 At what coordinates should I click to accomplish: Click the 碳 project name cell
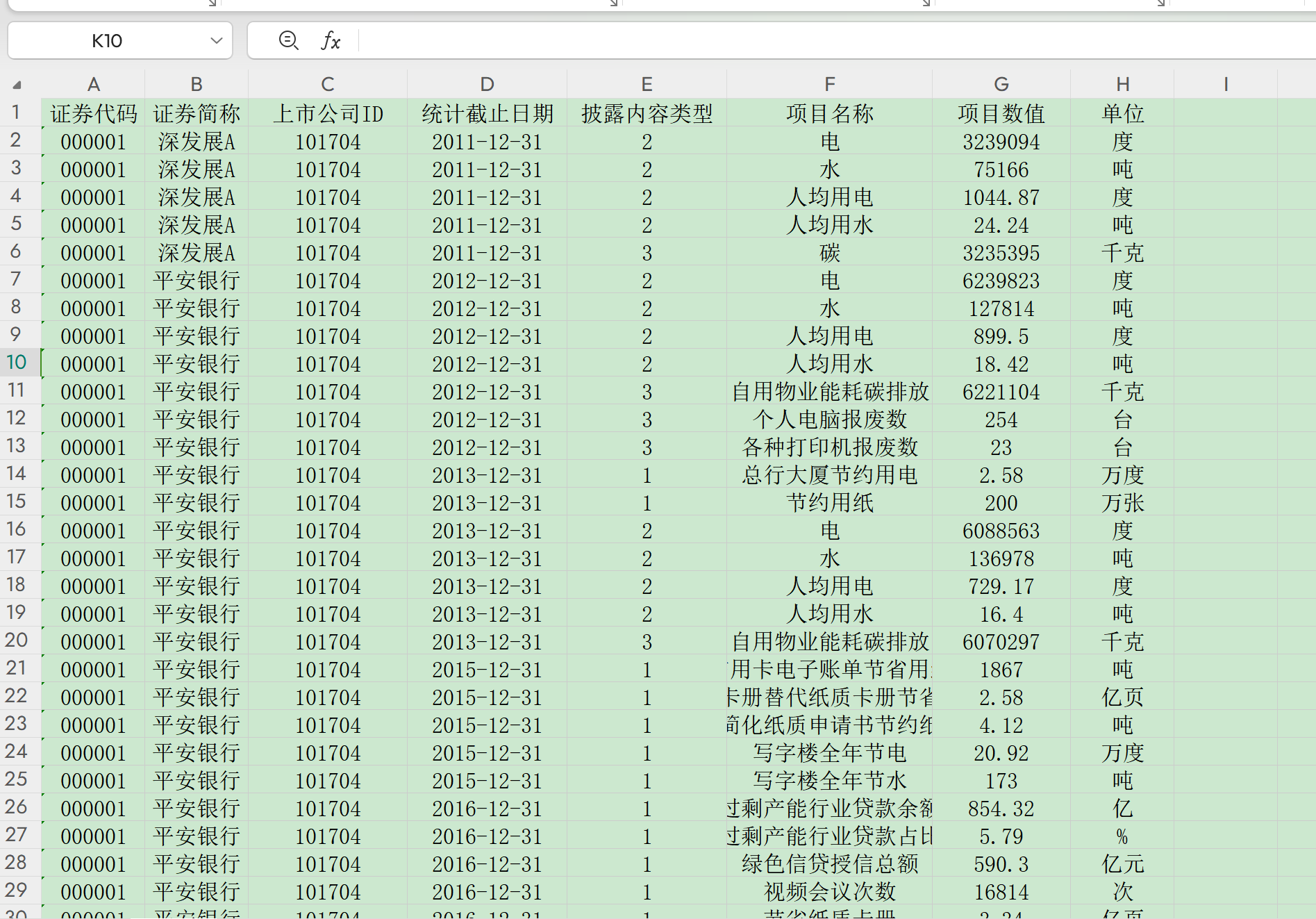click(x=829, y=252)
